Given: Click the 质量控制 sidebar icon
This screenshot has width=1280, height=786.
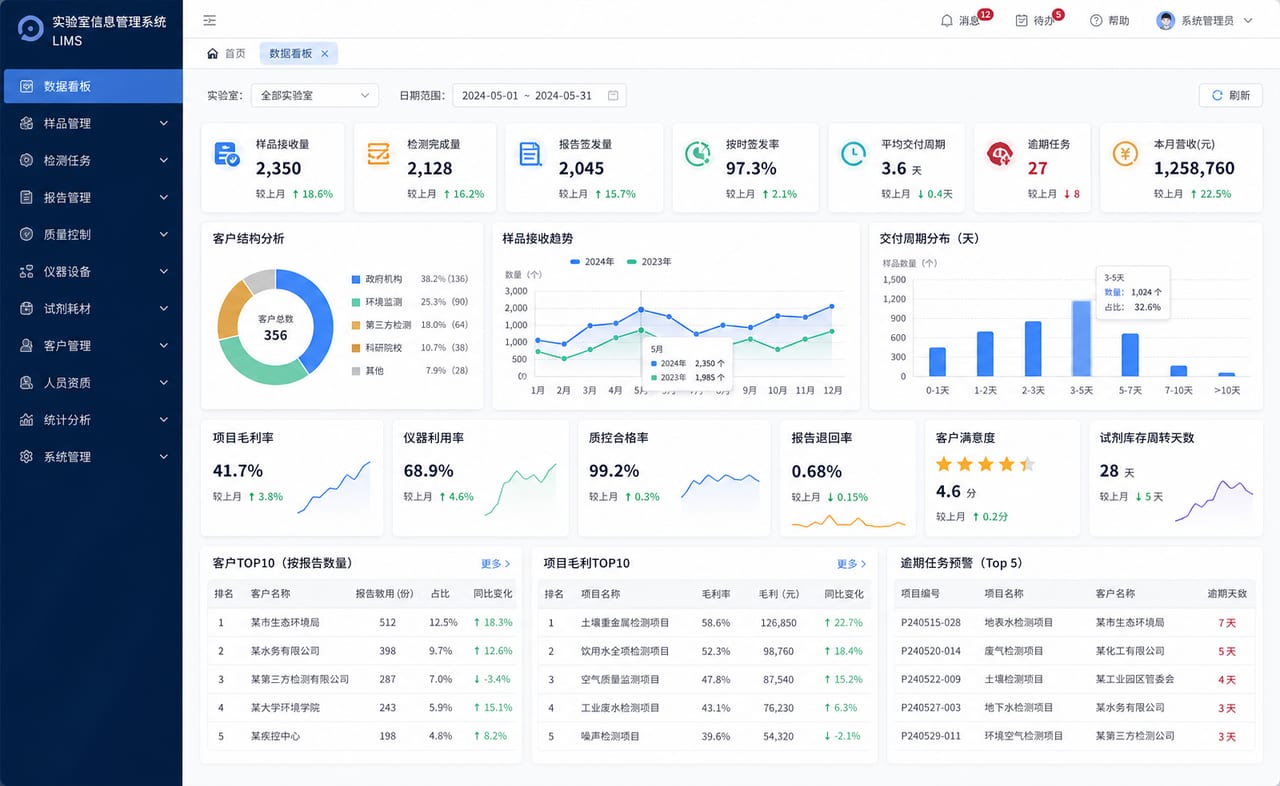Looking at the screenshot, I should coord(26,234).
